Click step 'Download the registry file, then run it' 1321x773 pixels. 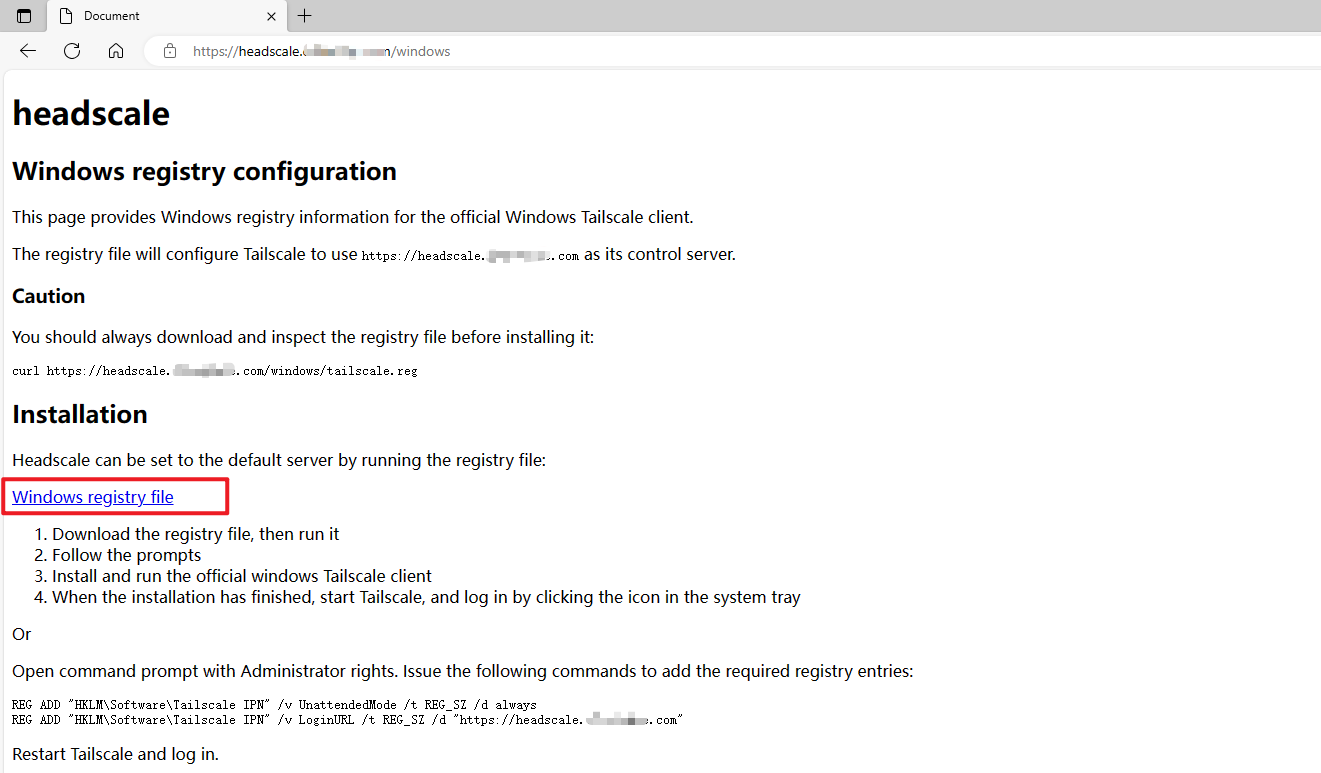(195, 534)
